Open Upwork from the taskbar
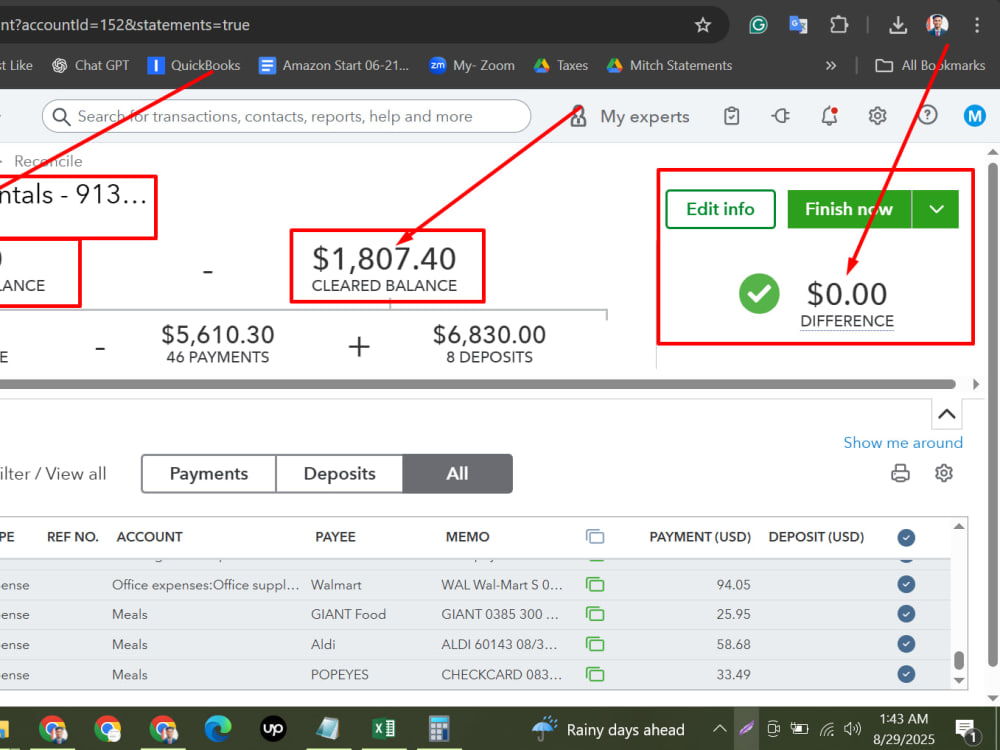This screenshot has height=750, width=1000. pos(273,729)
